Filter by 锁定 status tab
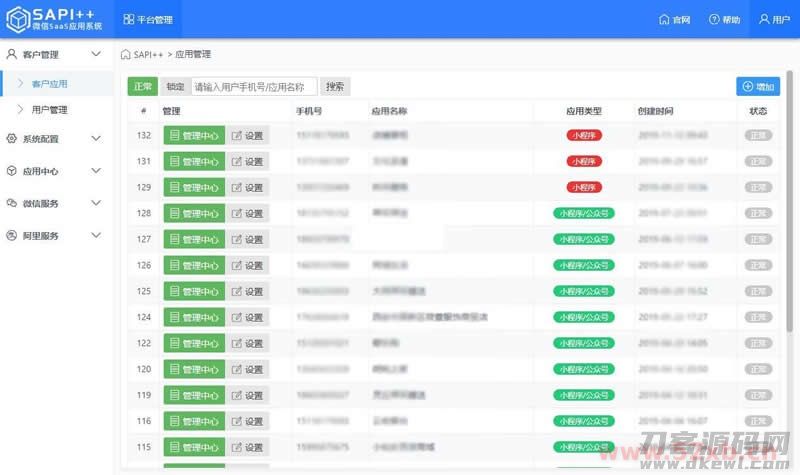 (175, 87)
